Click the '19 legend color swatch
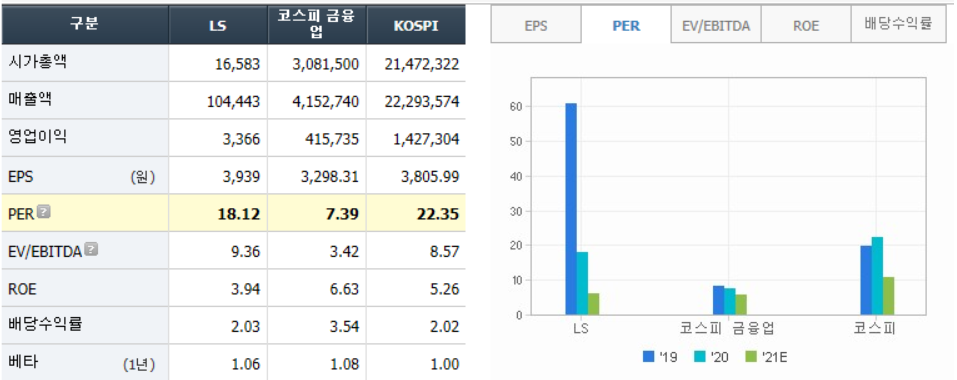This screenshot has height=380, width=957. tap(648, 356)
